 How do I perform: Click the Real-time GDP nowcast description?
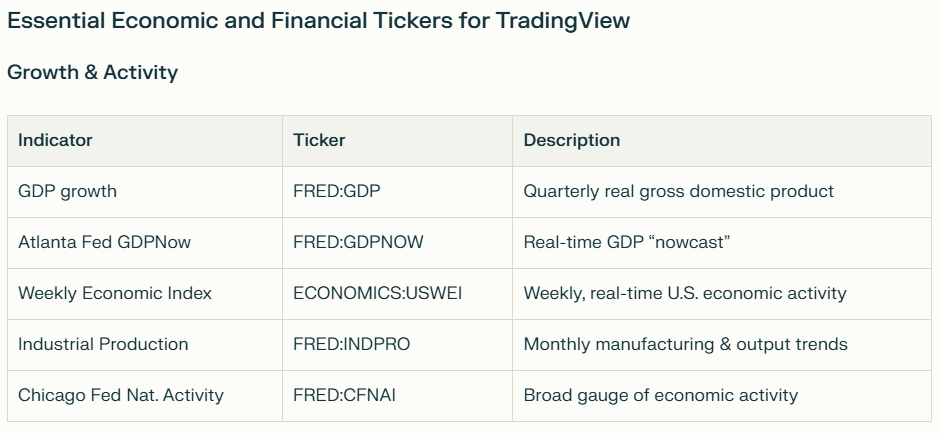click(627, 242)
